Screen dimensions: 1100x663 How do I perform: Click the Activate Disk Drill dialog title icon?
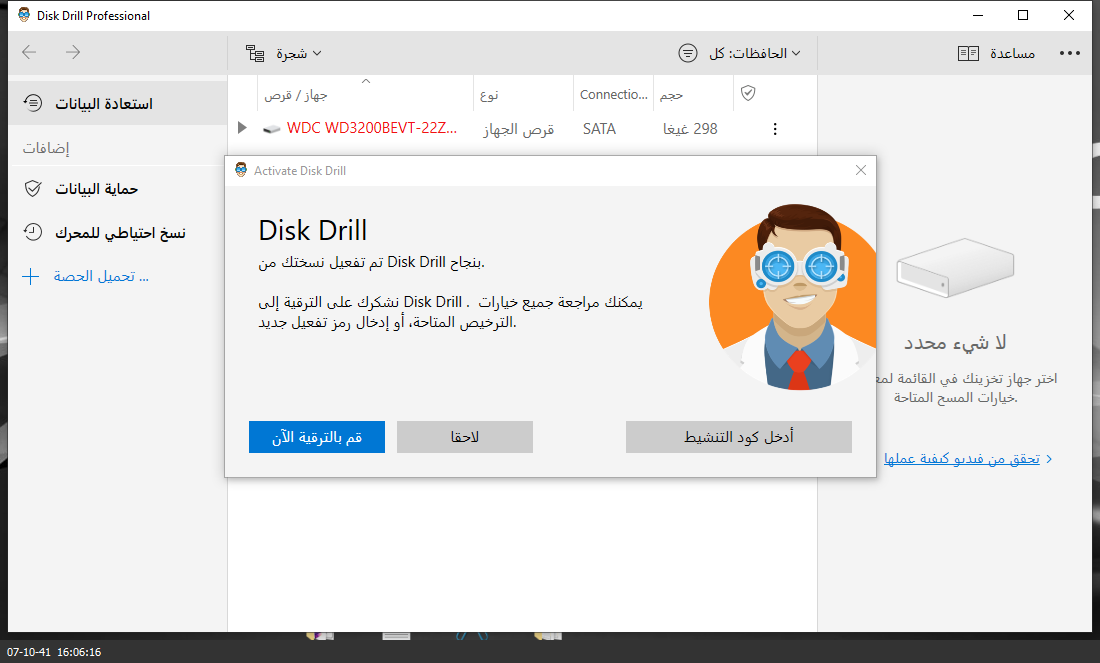241,170
